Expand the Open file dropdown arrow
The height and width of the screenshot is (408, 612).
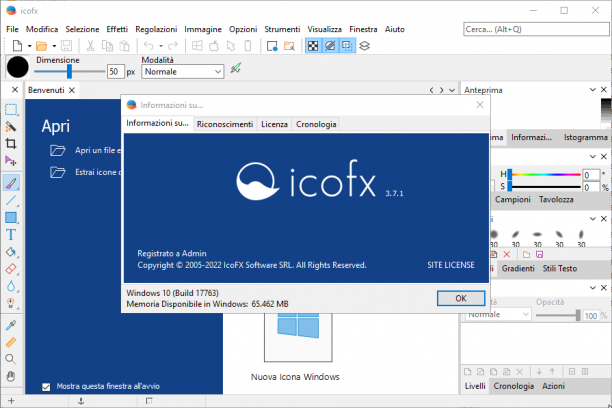[54, 46]
